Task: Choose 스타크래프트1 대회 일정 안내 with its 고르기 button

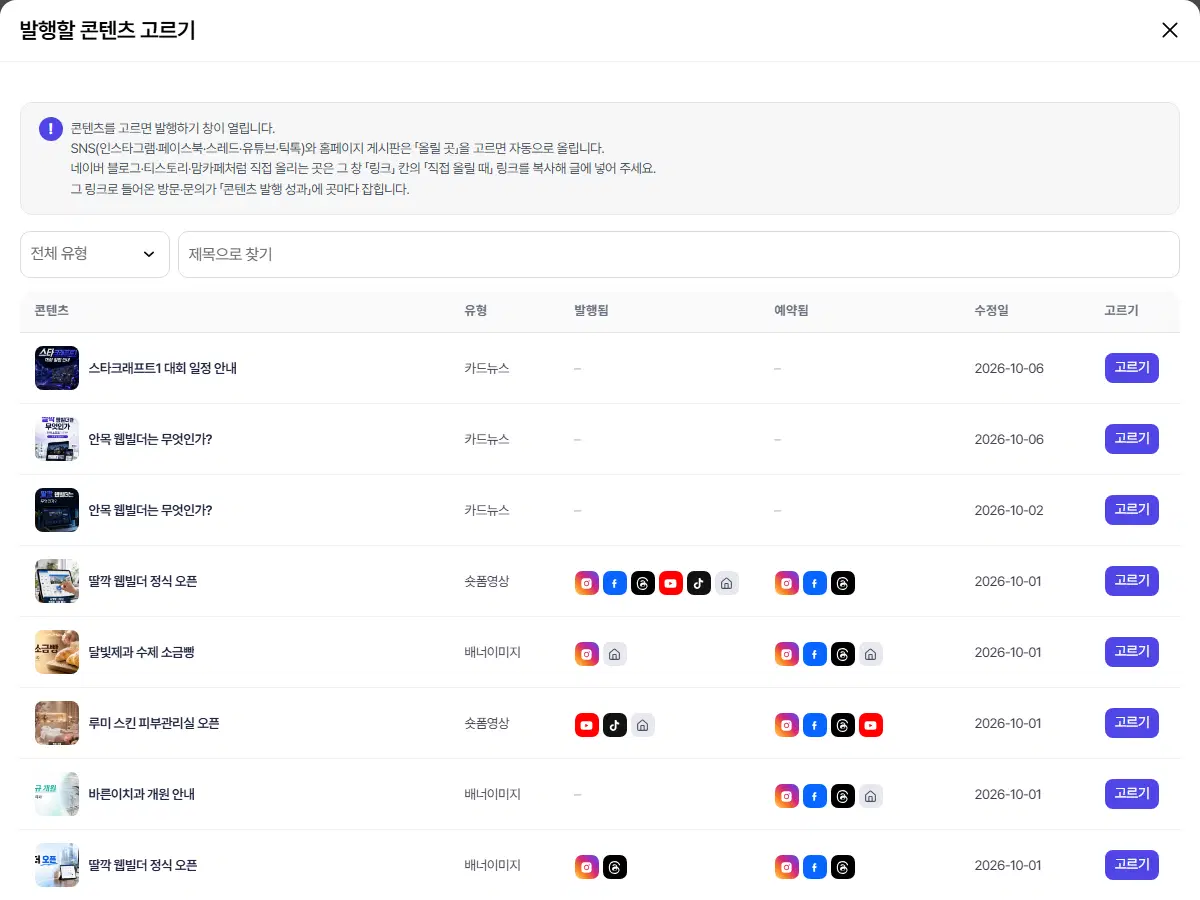Action: point(1132,368)
